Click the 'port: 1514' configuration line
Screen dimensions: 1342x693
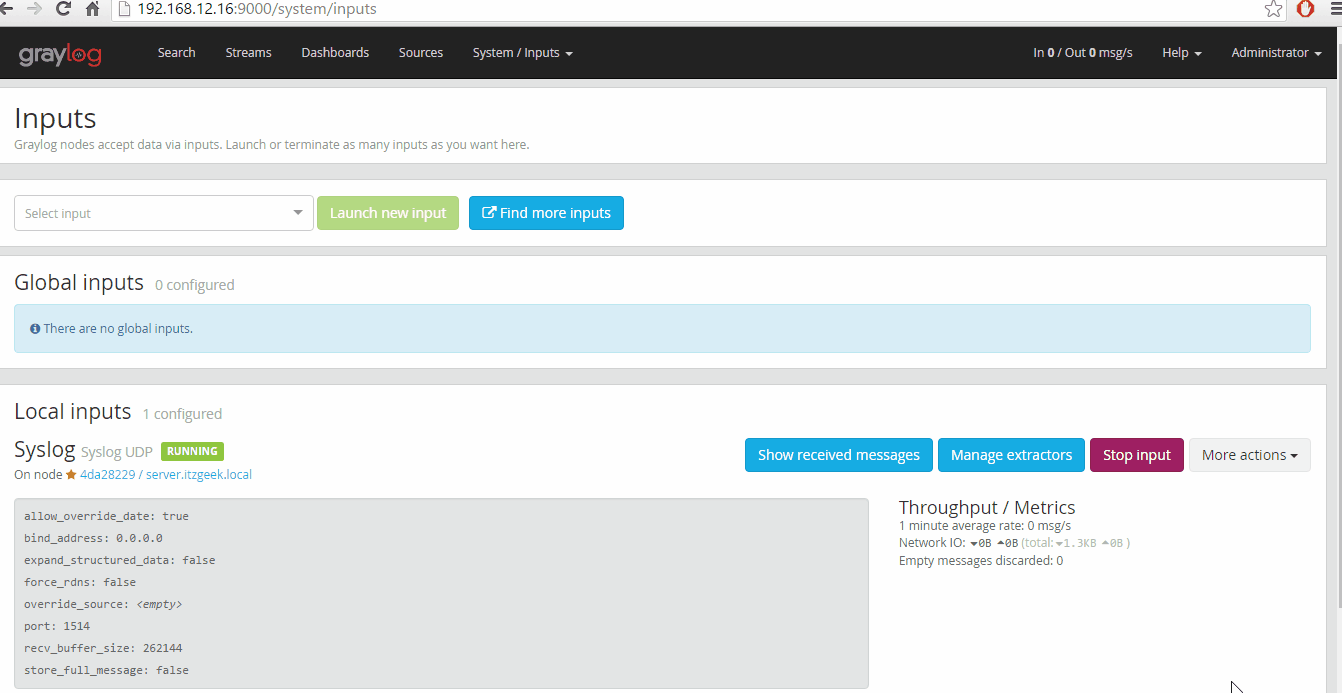coord(57,626)
